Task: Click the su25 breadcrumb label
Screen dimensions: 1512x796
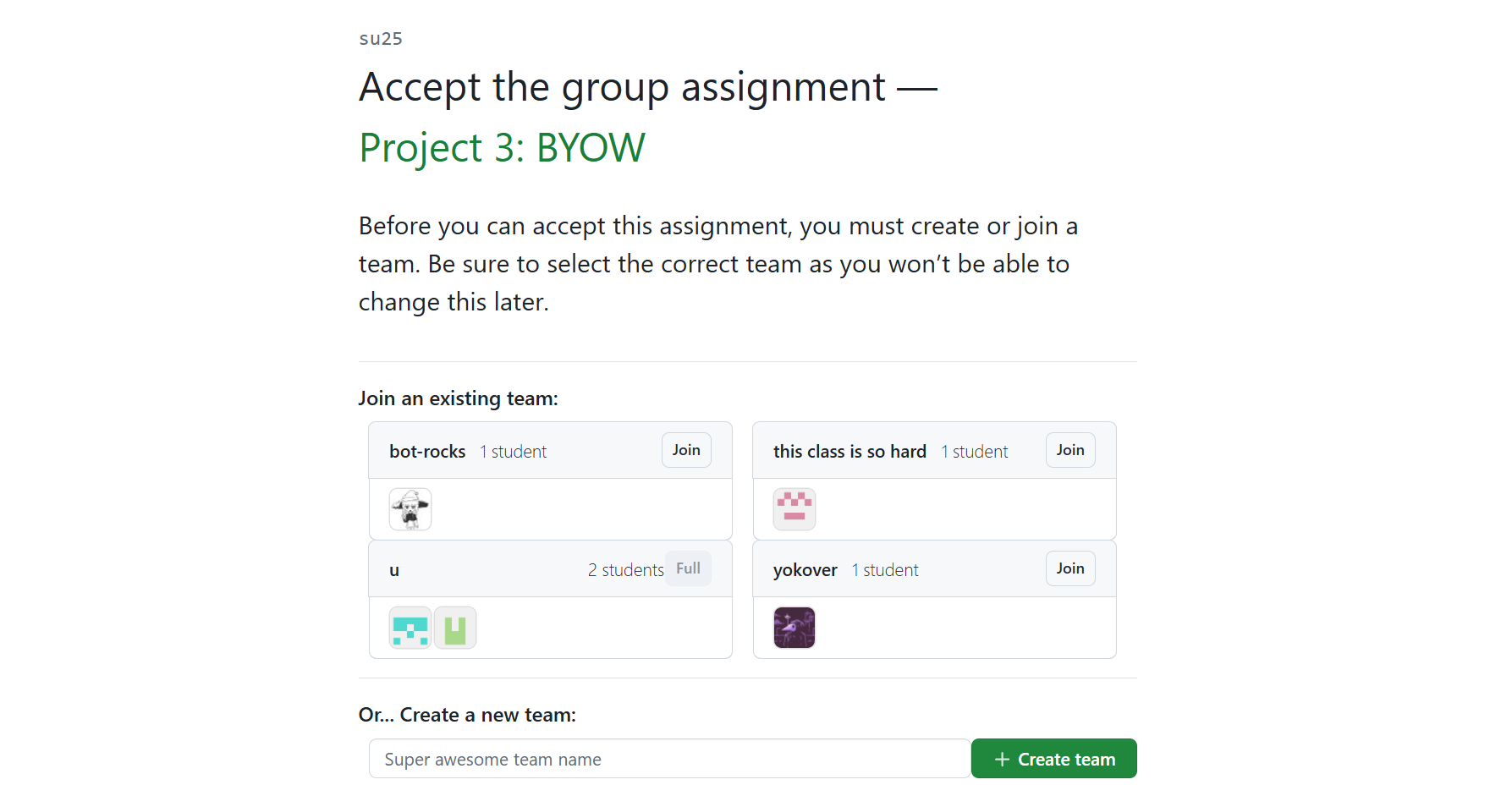Action: pos(381,38)
